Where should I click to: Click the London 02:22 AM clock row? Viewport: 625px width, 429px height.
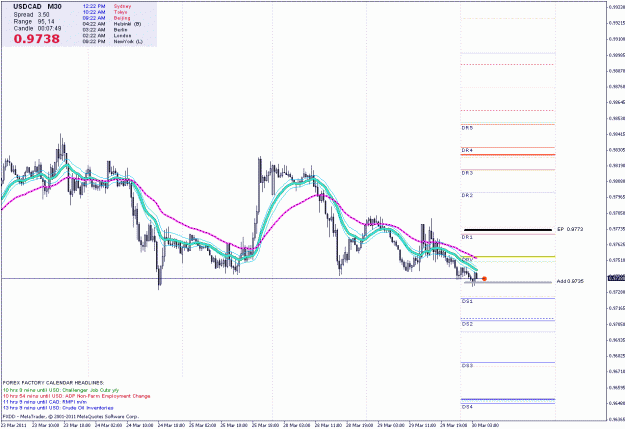[x=106, y=35]
